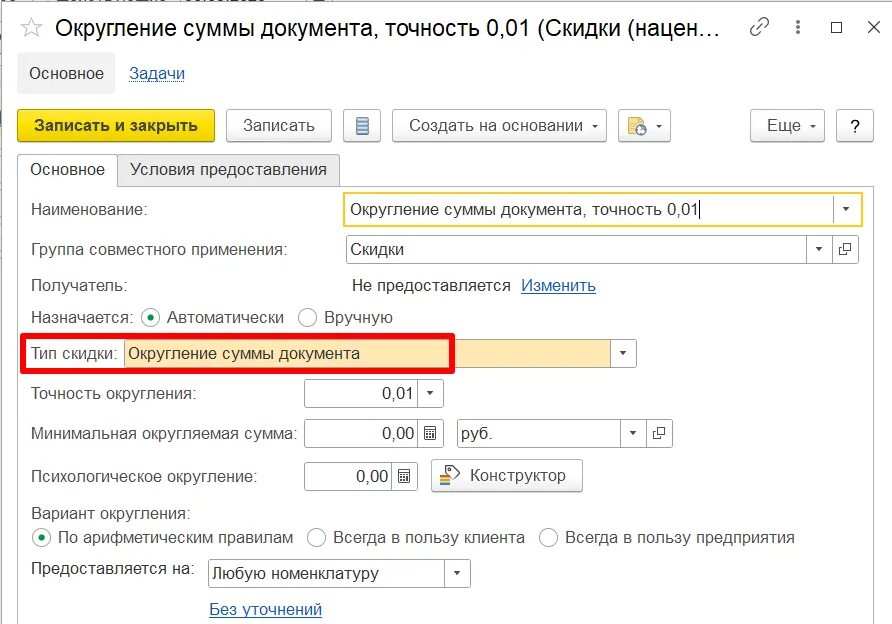The height and width of the screenshot is (624, 892).
Task: Click the list report icon button
Action: (362, 126)
